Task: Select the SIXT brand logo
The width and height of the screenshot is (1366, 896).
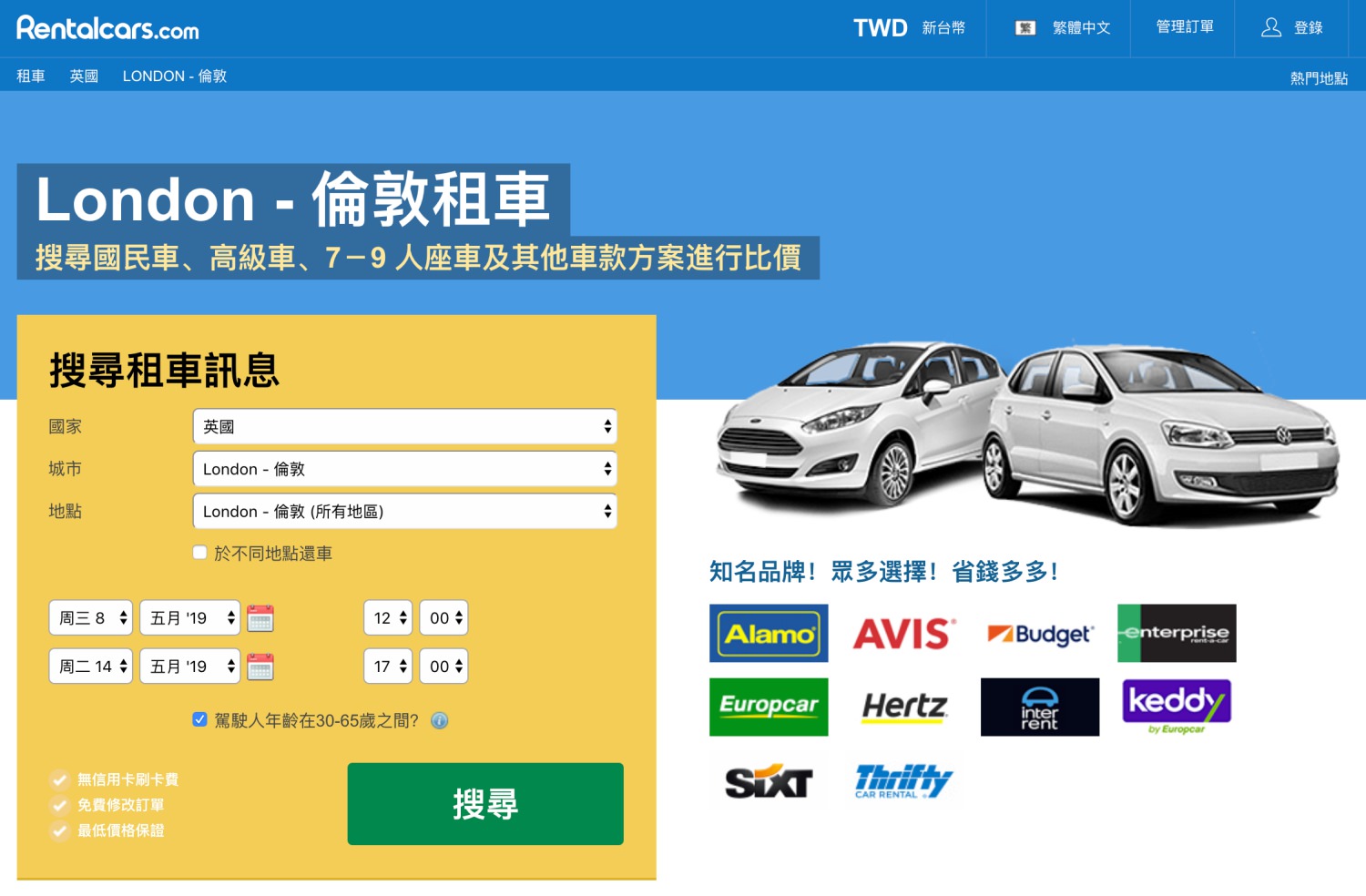Action: tap(769, 782)
